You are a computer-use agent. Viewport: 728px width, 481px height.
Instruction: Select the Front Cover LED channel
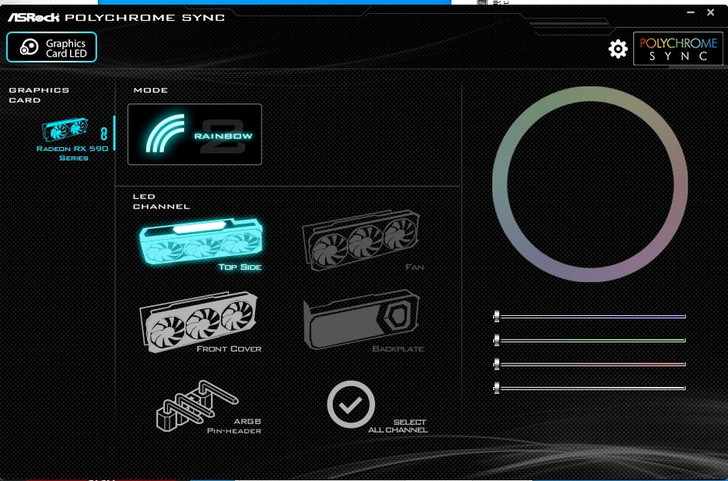tap(201, 323)
